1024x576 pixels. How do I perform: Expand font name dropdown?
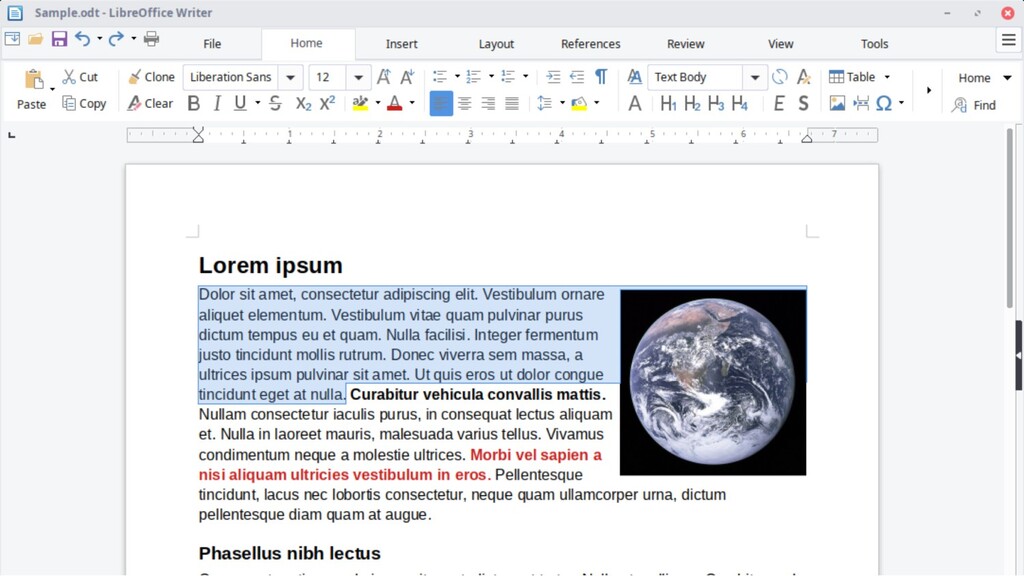(x=291, y=77)
